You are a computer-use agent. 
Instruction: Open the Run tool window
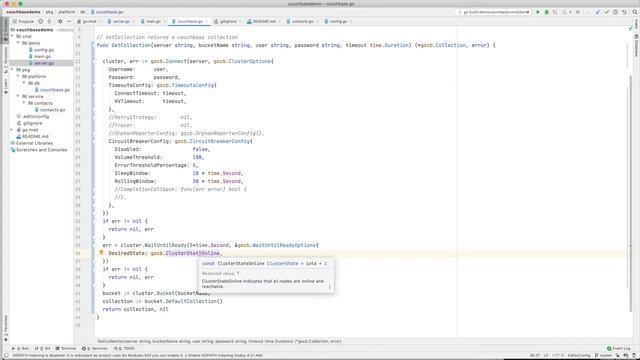click(20, 349)
